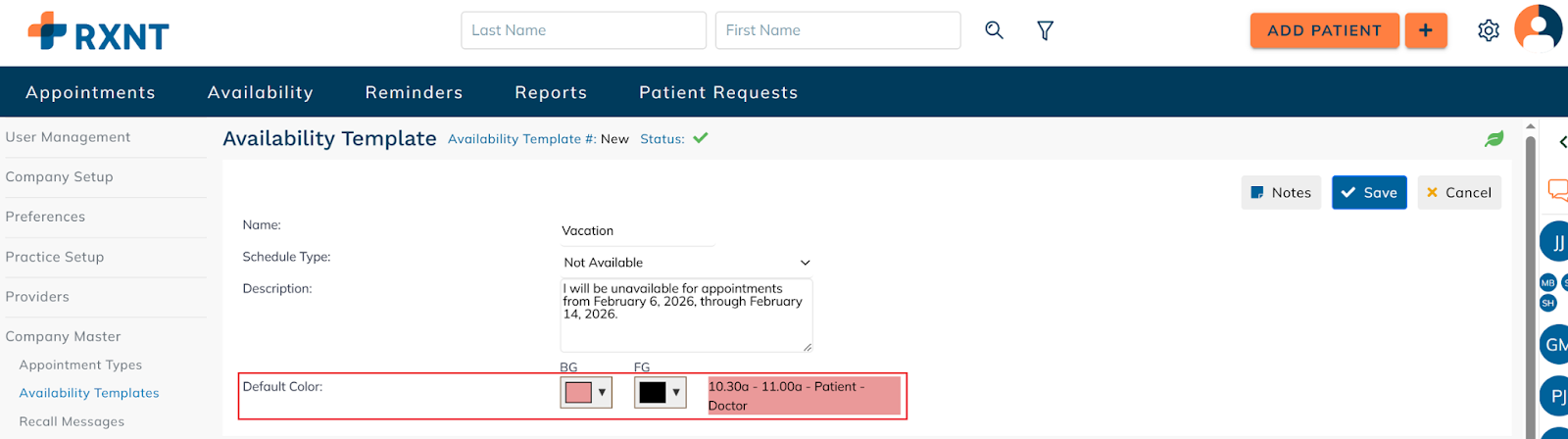
Task: Click the user profile avatar
Action: pos(1538,28)
